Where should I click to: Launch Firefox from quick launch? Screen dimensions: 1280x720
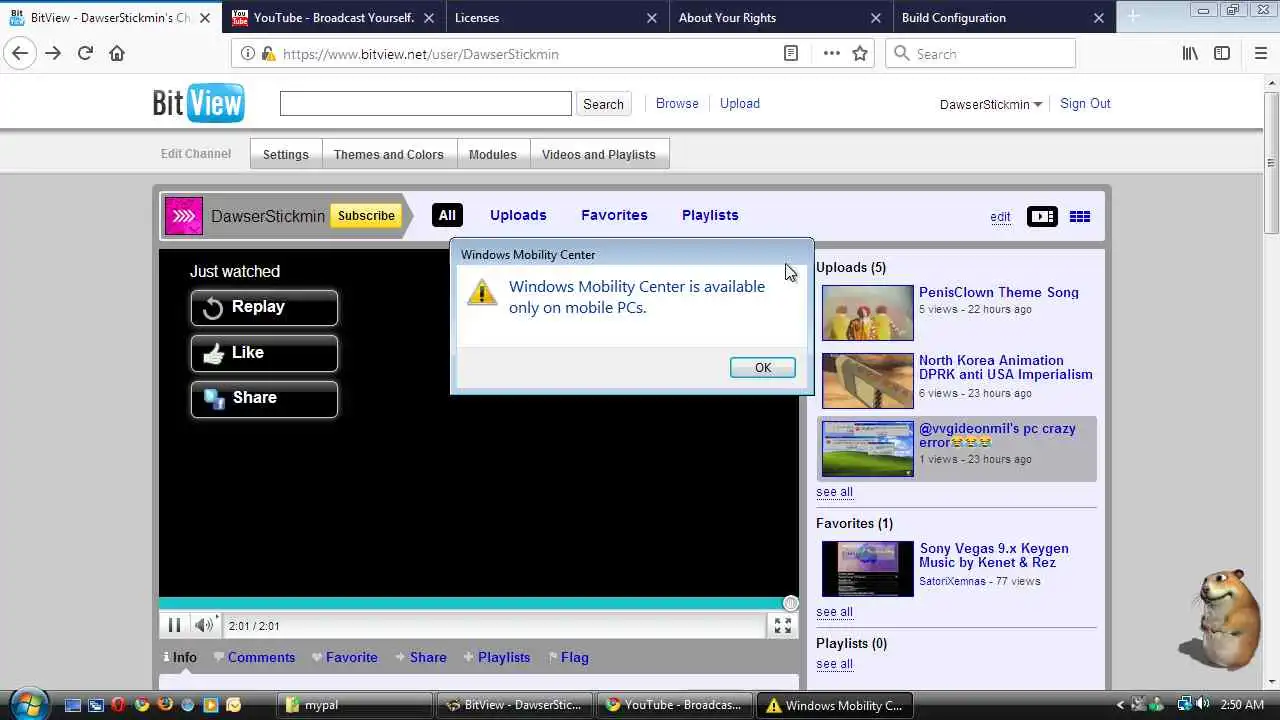coord(165,705)
